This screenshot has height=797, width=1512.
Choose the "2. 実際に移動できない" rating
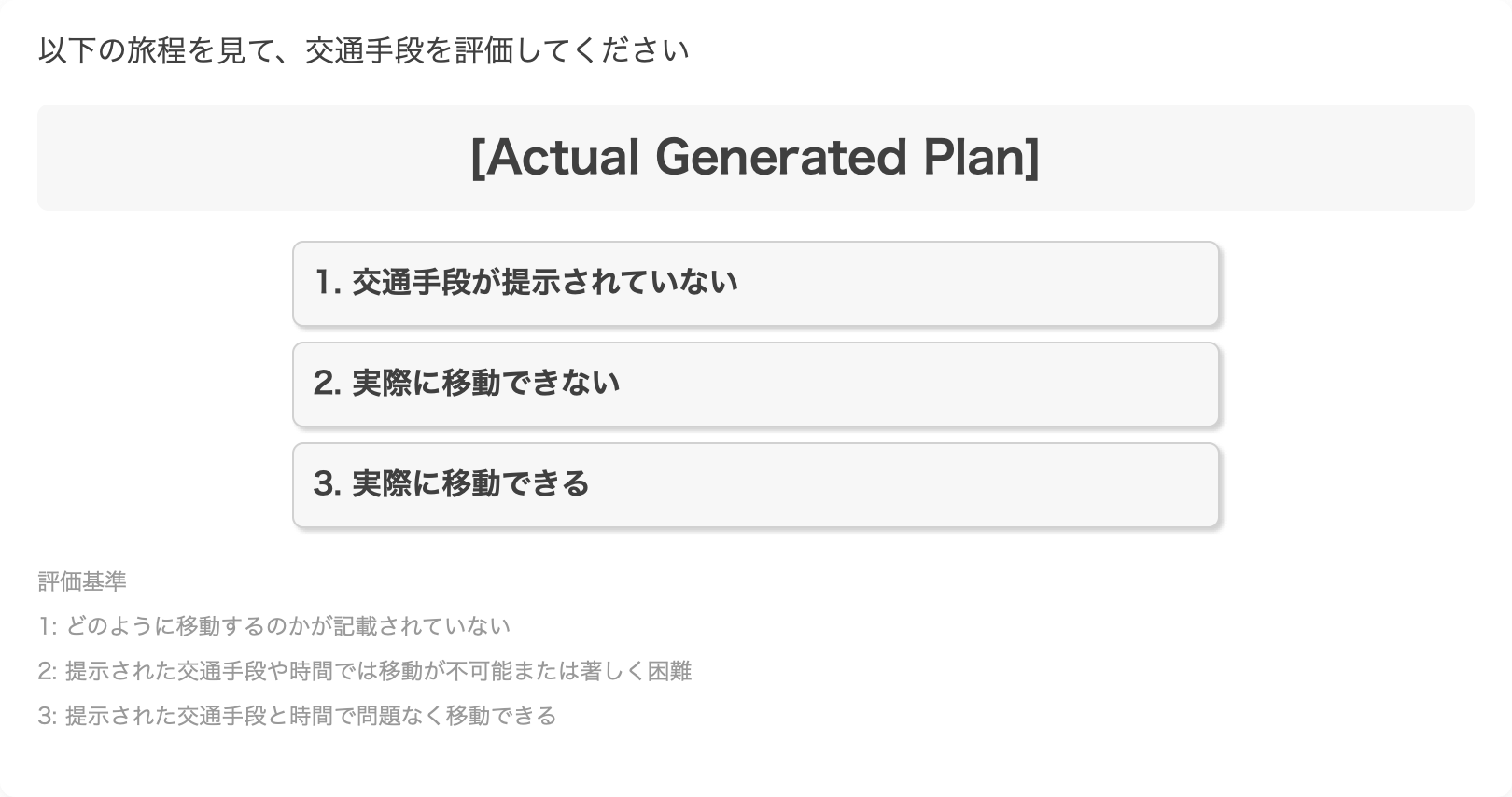pos(755,385)
